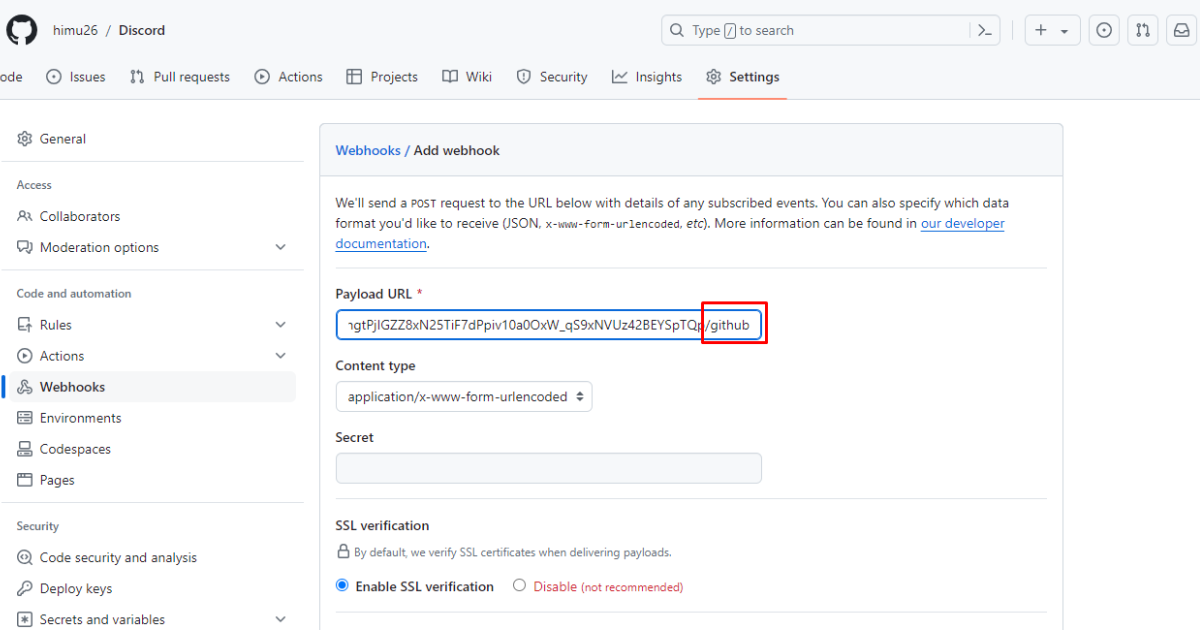Expand Moderation options chevron
The width and height of the screenshot is (1200, 630).
(x=280, y=247)
